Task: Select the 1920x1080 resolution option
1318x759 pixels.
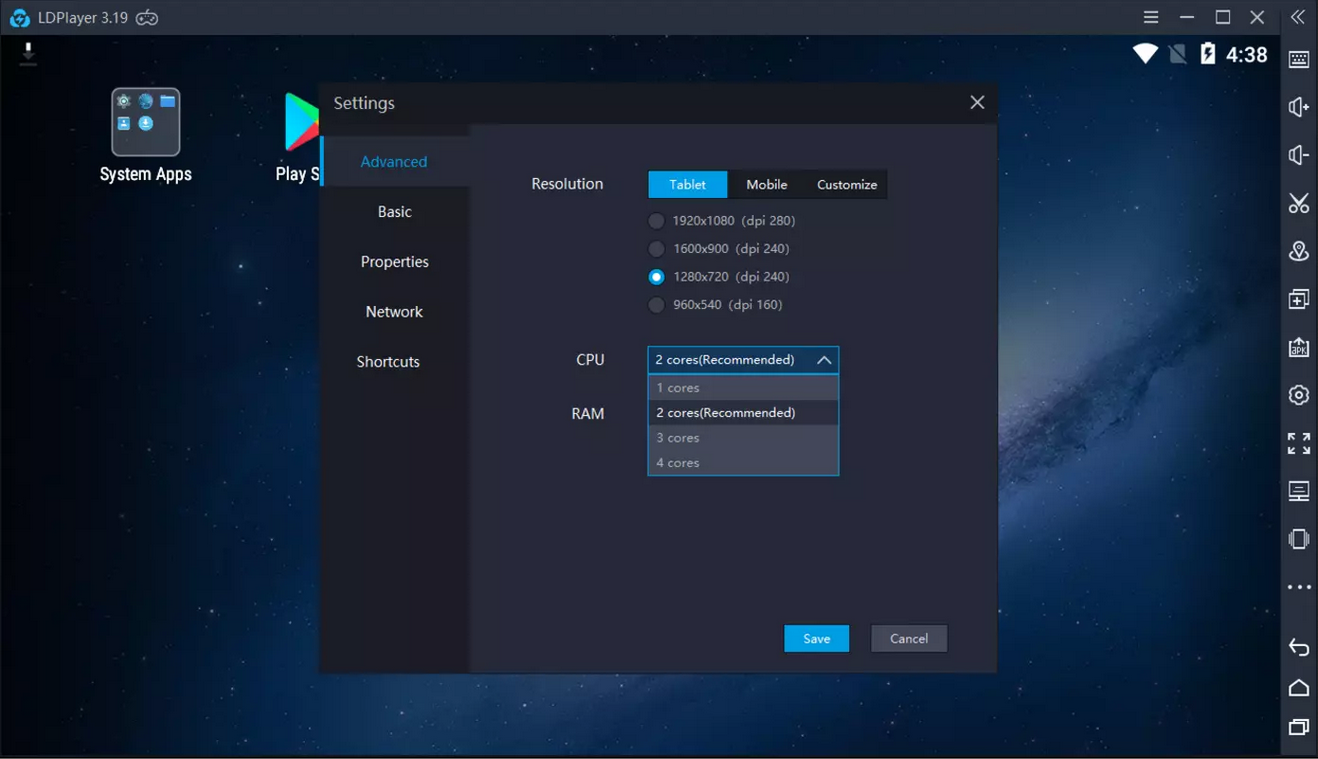Action: pyautogui.click(x=656, y=221)
